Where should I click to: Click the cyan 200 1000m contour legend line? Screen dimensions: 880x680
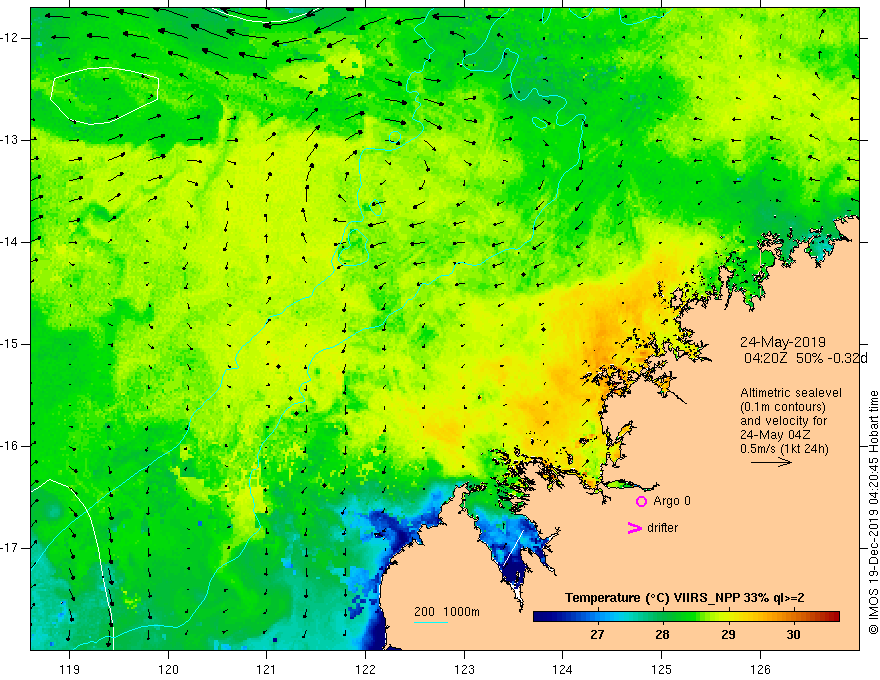(x=430, y=622)
